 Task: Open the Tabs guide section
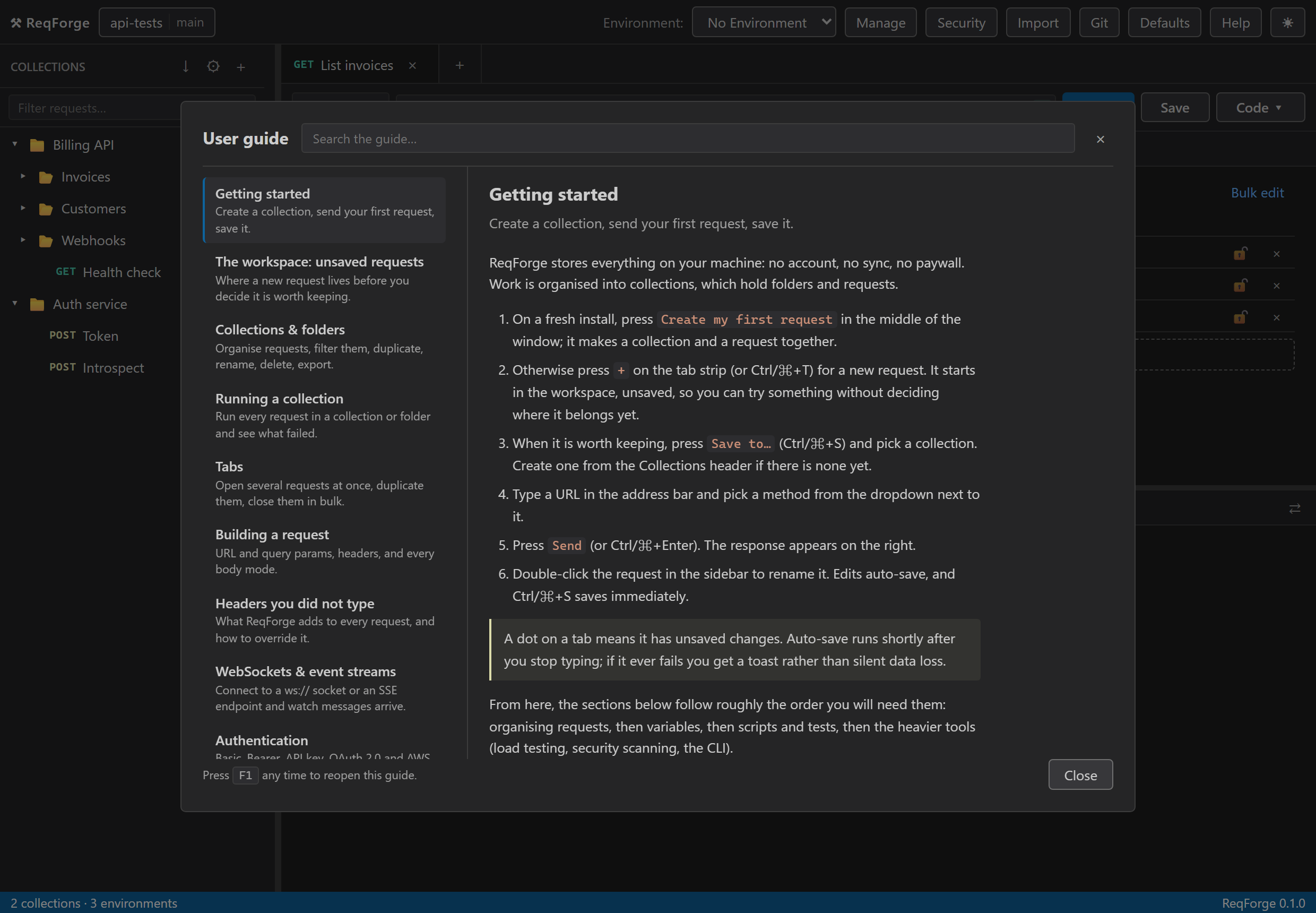coord(324,484)
